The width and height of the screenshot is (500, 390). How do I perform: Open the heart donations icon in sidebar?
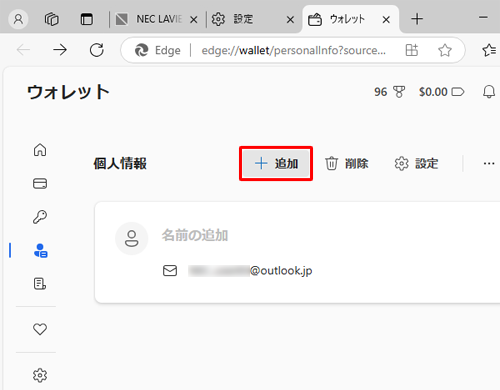pyautogui.click(x=40, y=329)
